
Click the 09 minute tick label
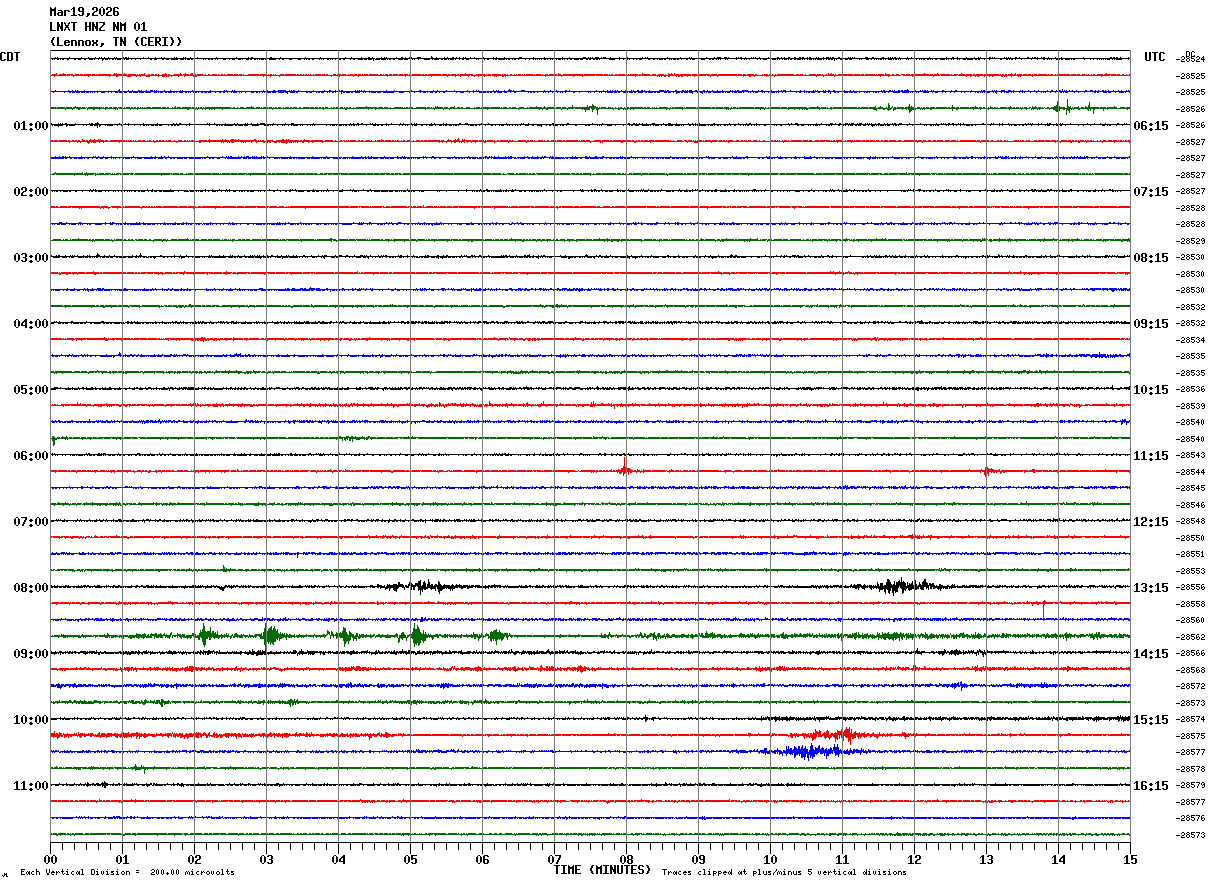click(x=698, y=860)
